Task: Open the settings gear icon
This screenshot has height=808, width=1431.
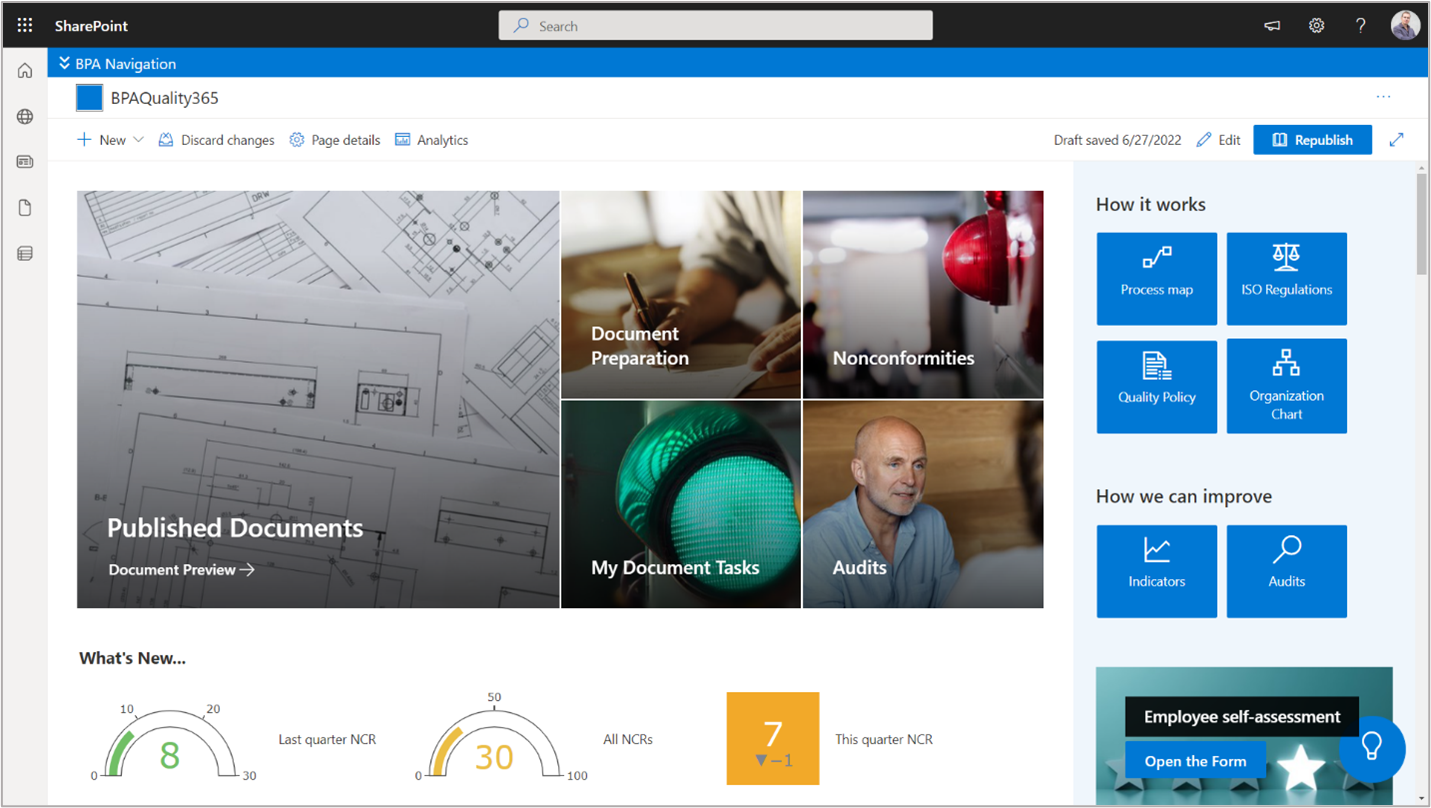Action: (1316, 26)
